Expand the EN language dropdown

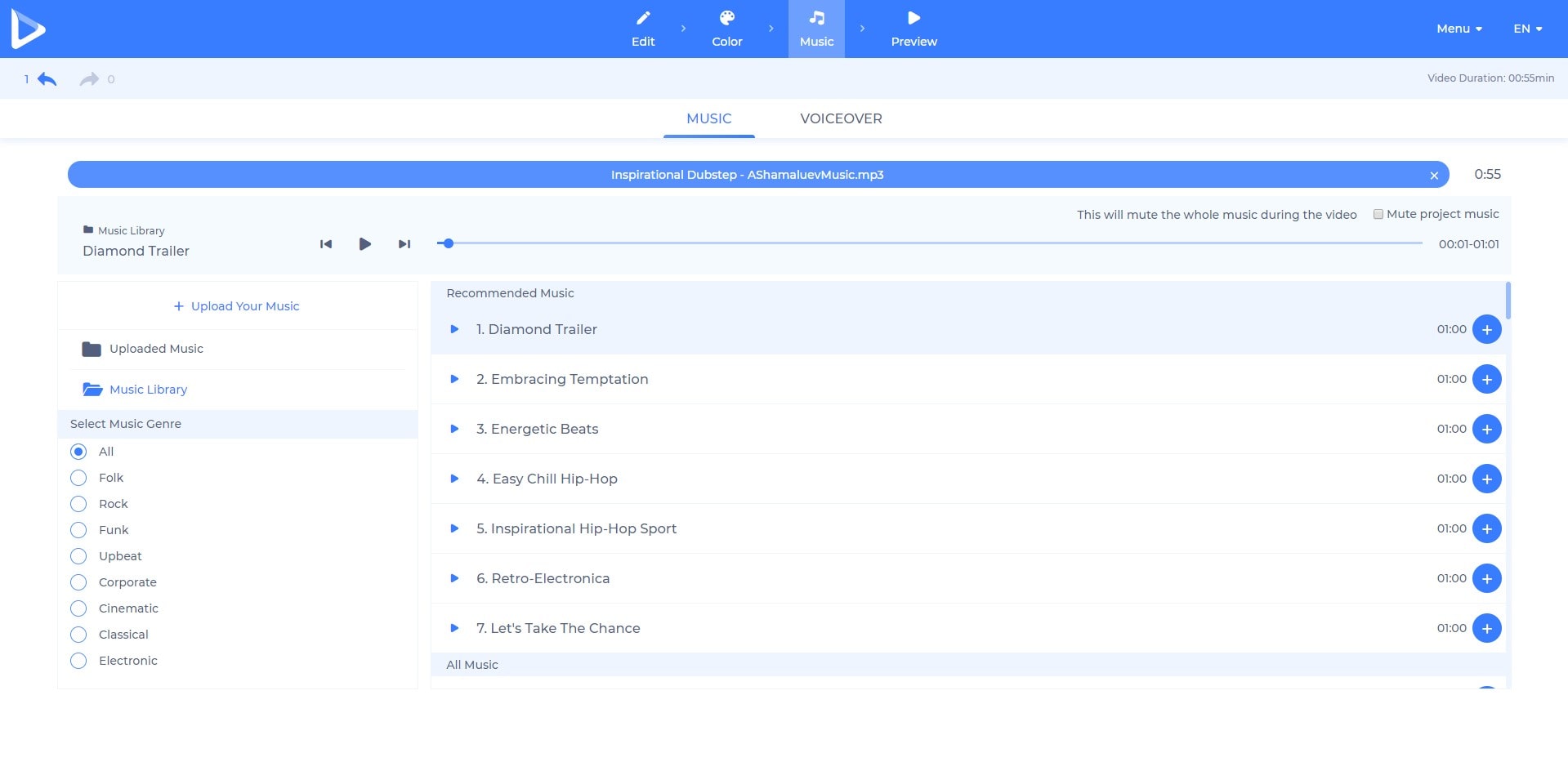(1526, 29)
